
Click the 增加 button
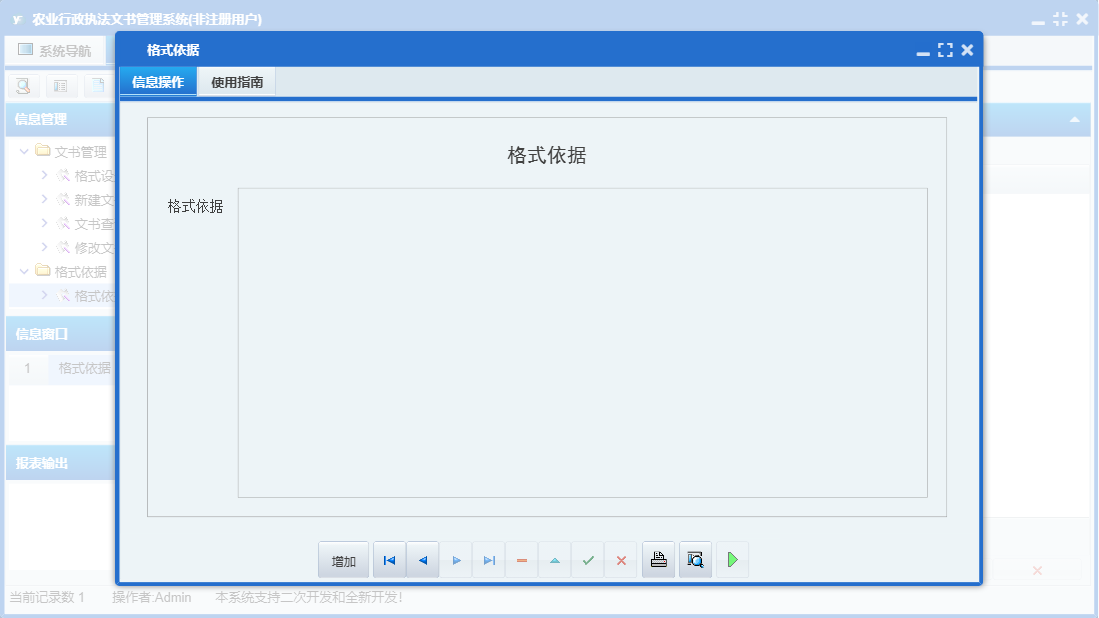pos(343,559)
